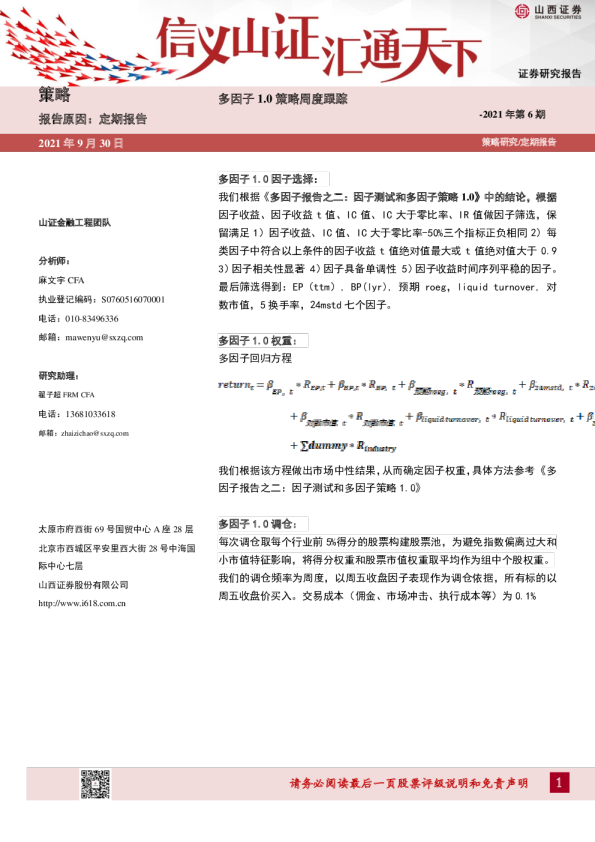The height and width of the screenshot is (842, 595).
Task: Click the red page number 1 box
Action: pyautogui.click(x=559, y=783)
